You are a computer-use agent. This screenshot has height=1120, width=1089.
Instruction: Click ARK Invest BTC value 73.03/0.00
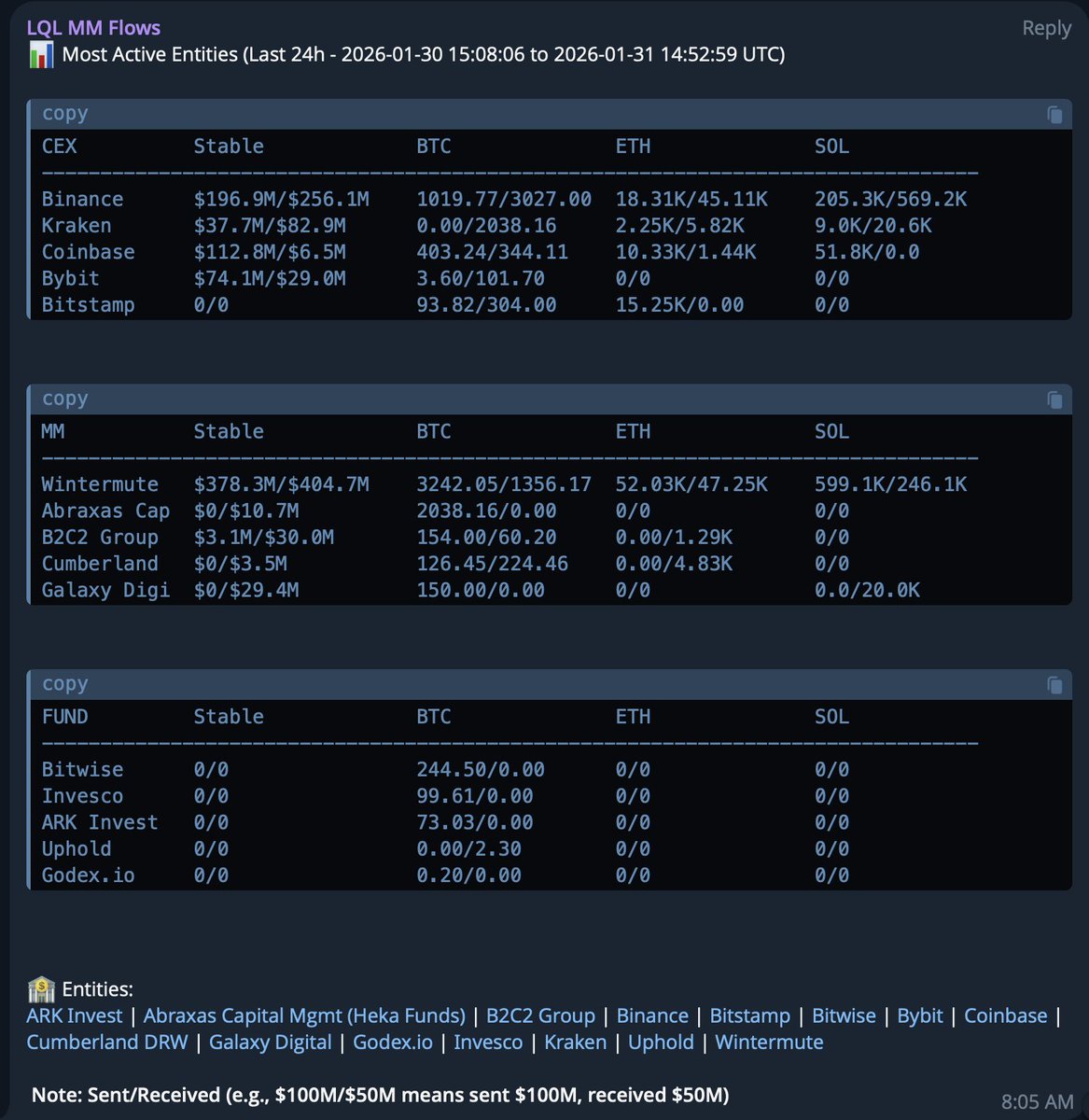tap(475, 822)
